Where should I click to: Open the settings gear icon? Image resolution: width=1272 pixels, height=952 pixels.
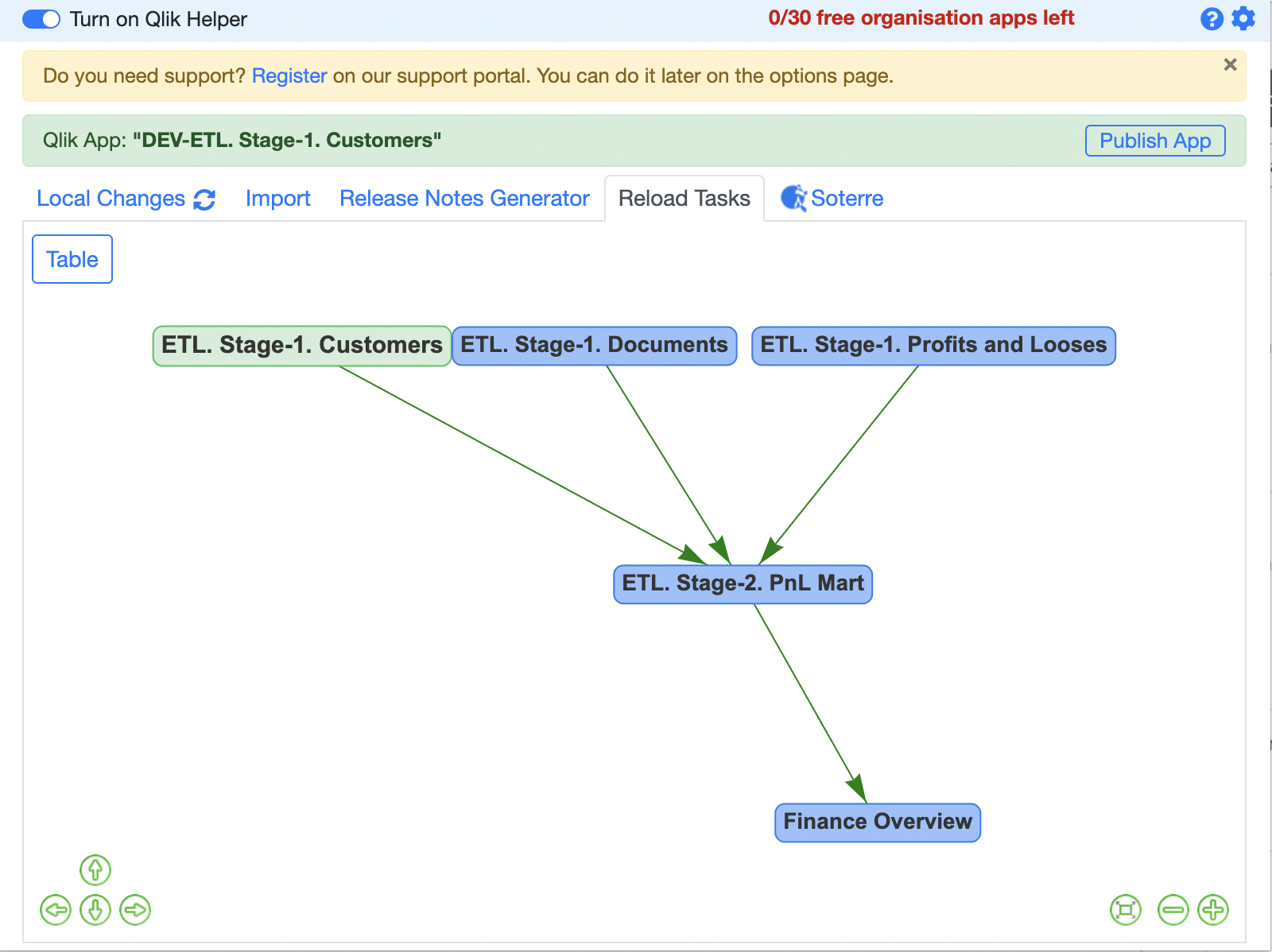(1242, 18)
